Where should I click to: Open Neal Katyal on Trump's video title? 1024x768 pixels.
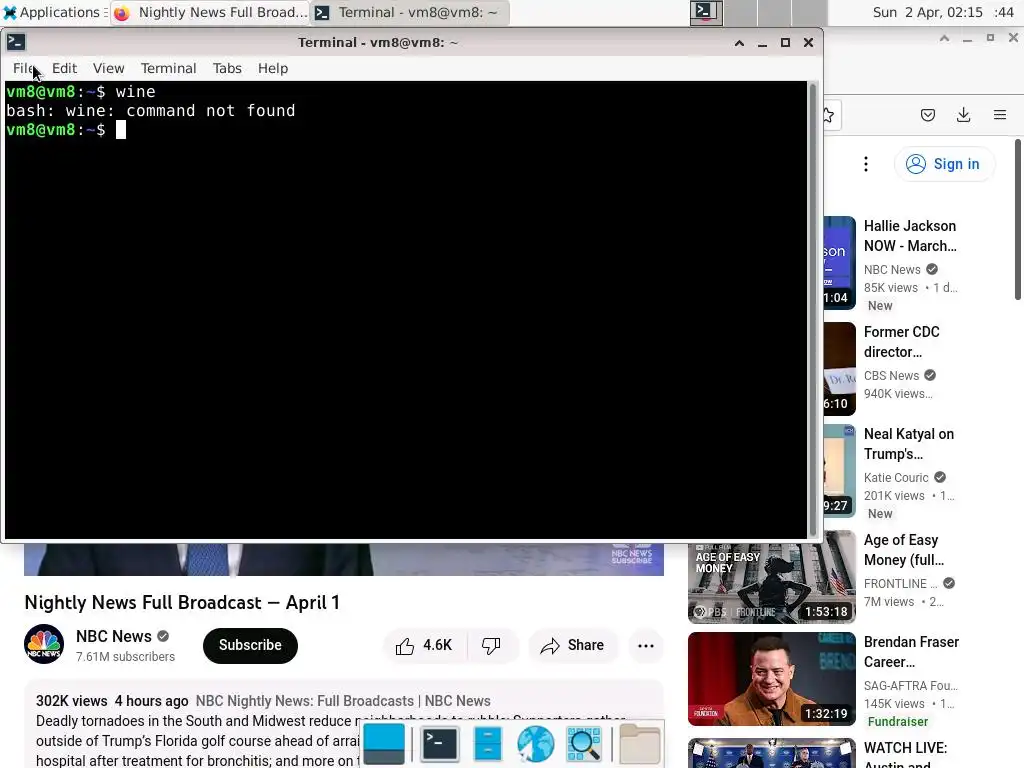[909, 444]
